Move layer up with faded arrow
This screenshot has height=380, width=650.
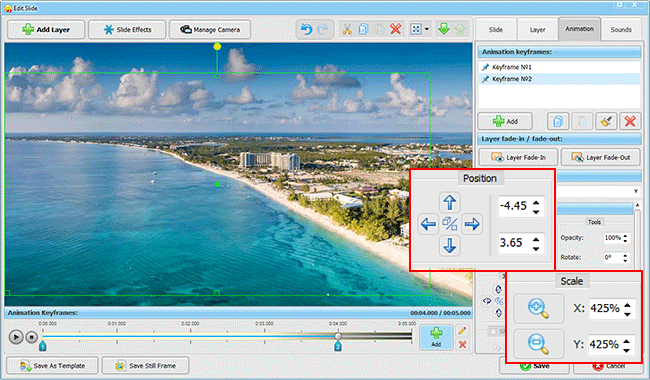pos(460,29)
